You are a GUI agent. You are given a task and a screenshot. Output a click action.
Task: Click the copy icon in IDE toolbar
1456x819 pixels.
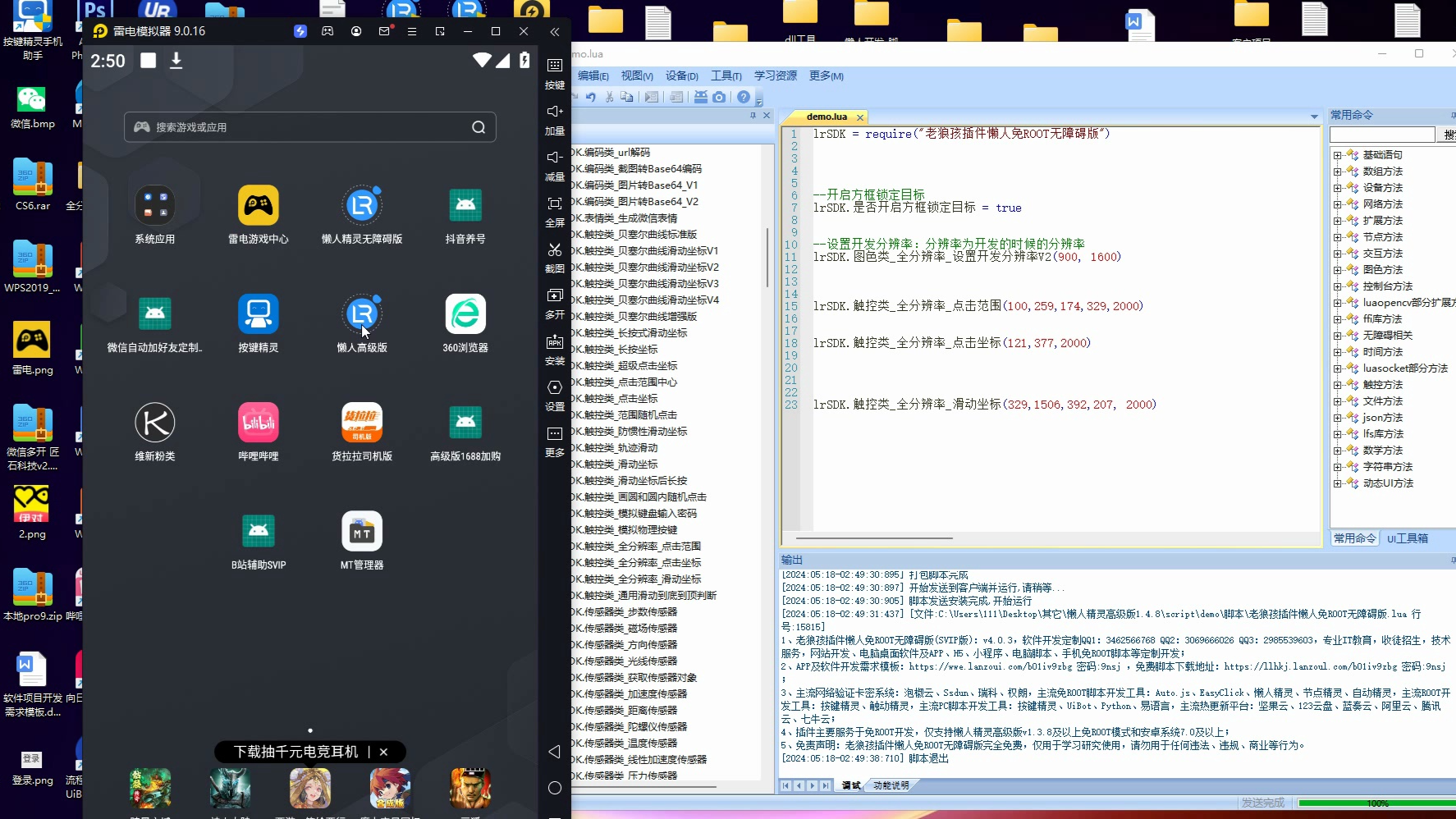click(627, 97)
